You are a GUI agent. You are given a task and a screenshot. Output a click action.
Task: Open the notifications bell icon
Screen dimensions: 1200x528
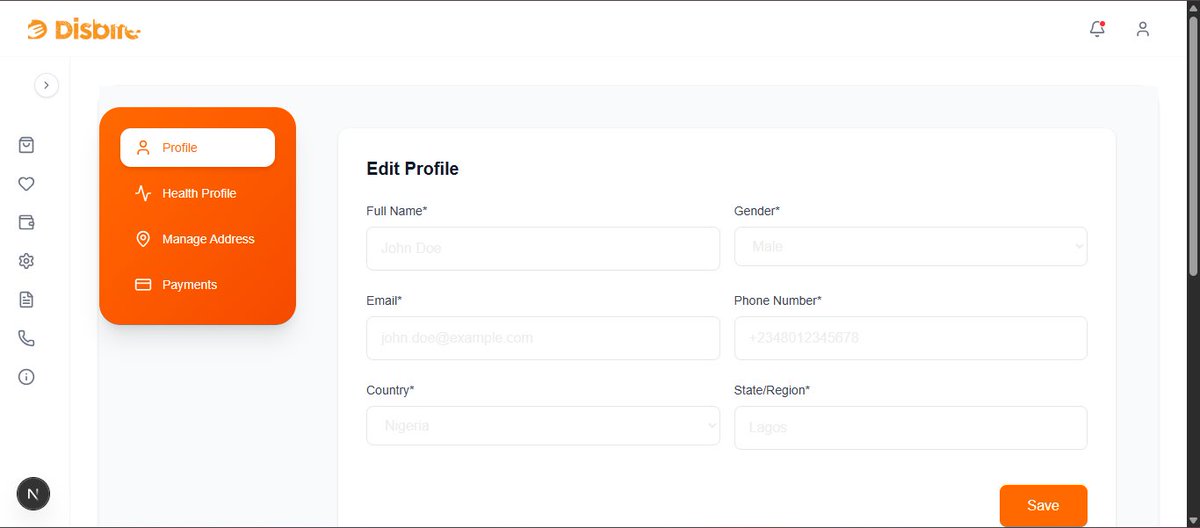[x=1097, y=29]
